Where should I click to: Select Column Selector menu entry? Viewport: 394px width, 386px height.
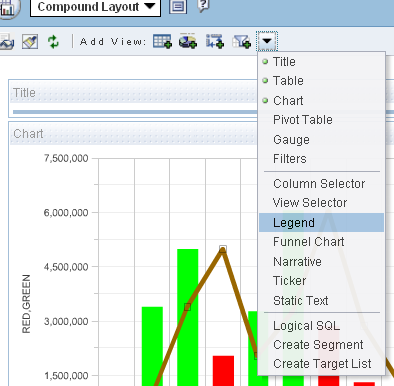point(321,184)
